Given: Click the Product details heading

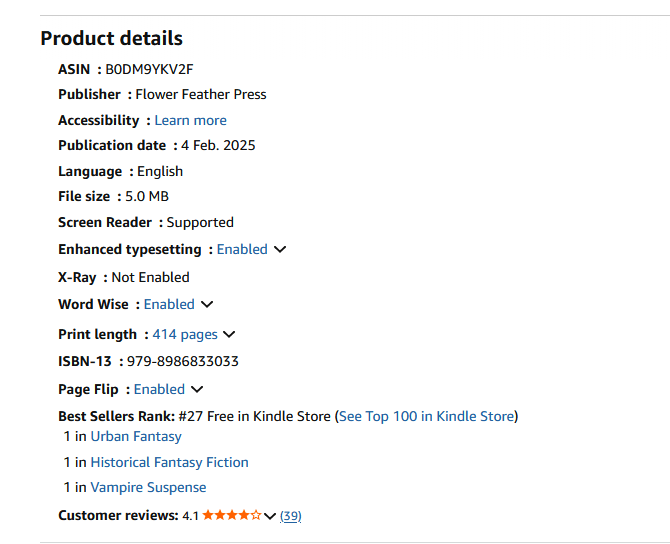Looking at the screenshot, I should (111, 38).
